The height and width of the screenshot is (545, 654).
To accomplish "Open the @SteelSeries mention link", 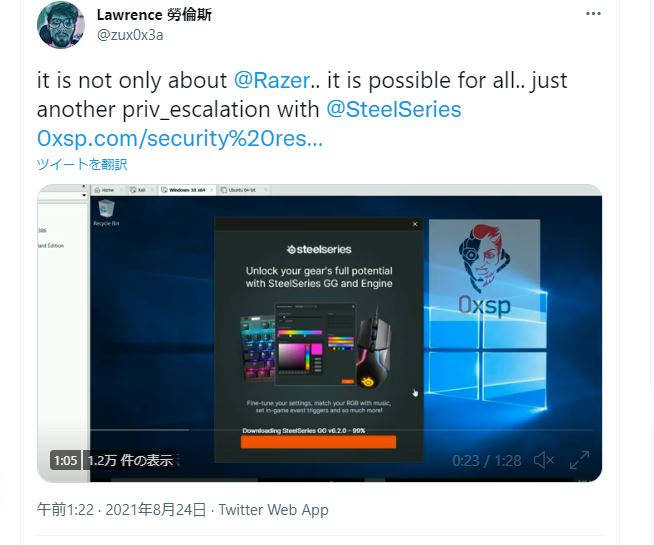I will (393, 109).
